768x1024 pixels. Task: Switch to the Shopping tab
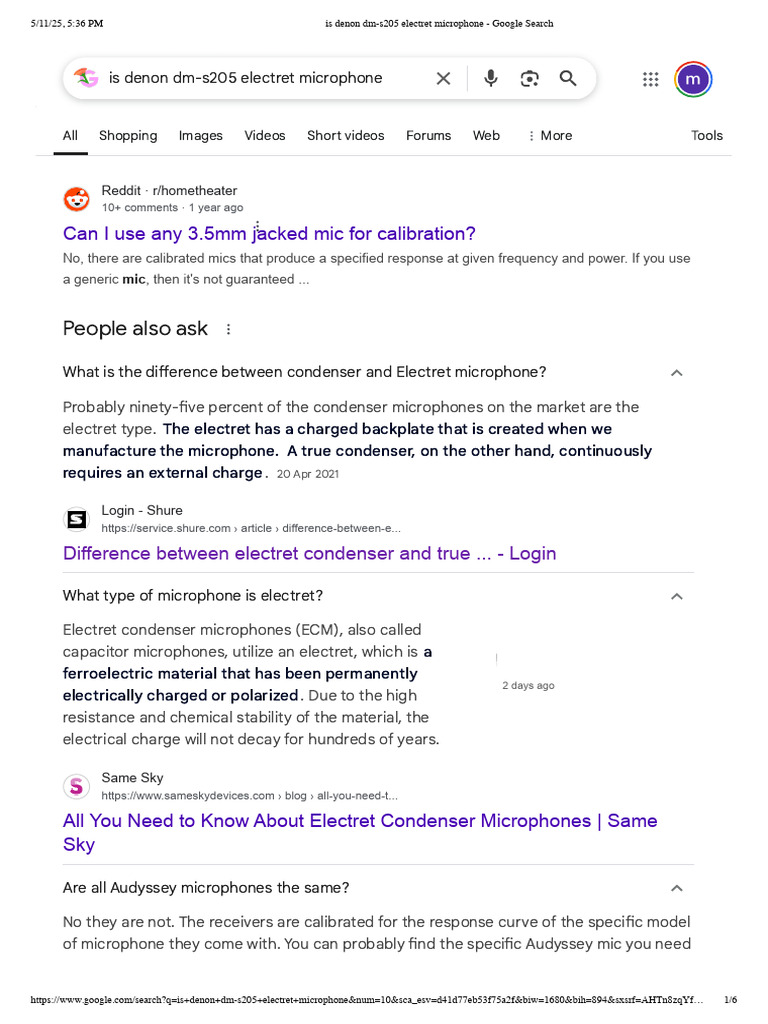click(128, 135)
